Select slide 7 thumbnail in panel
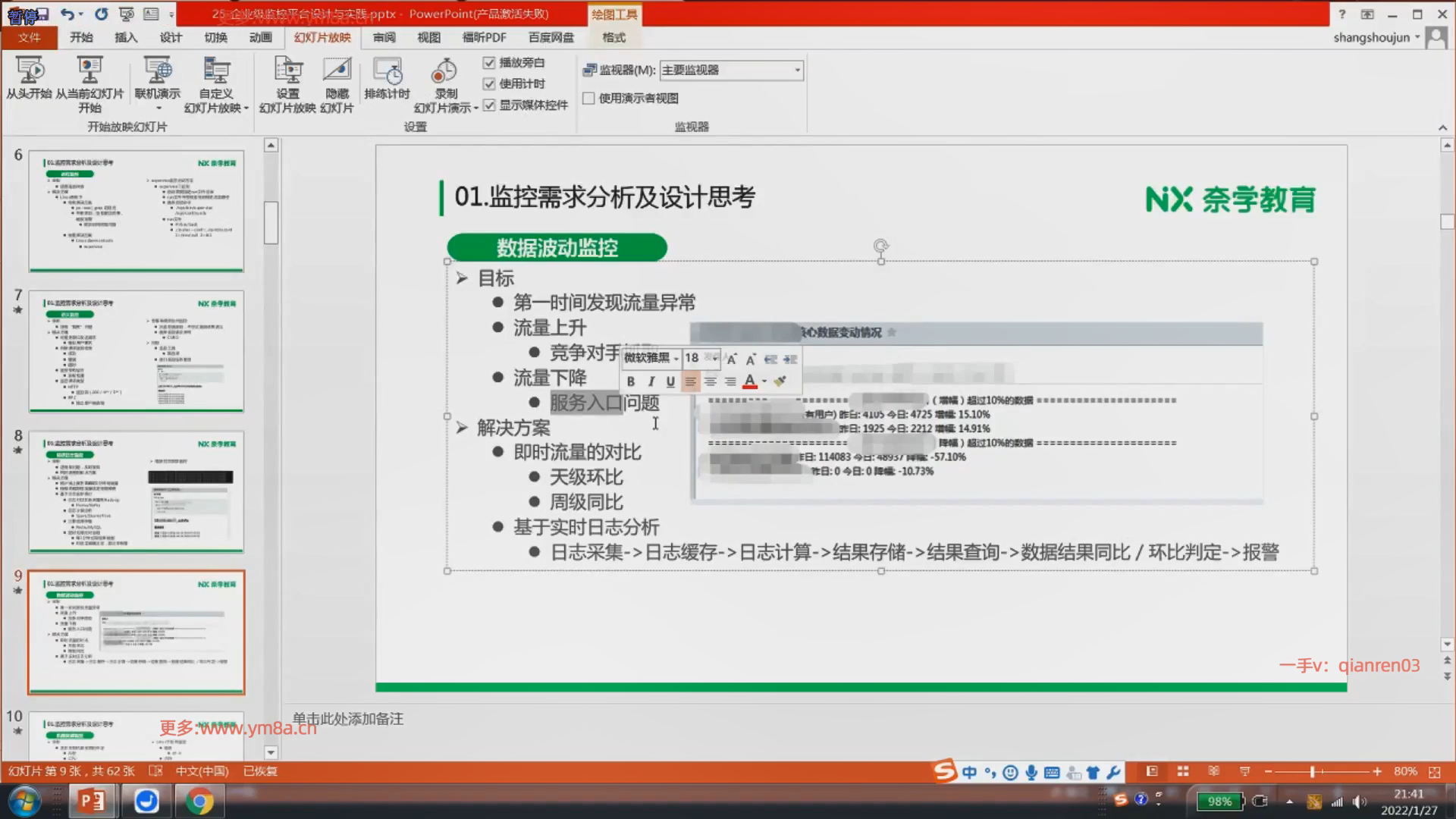 coord(136,351)
